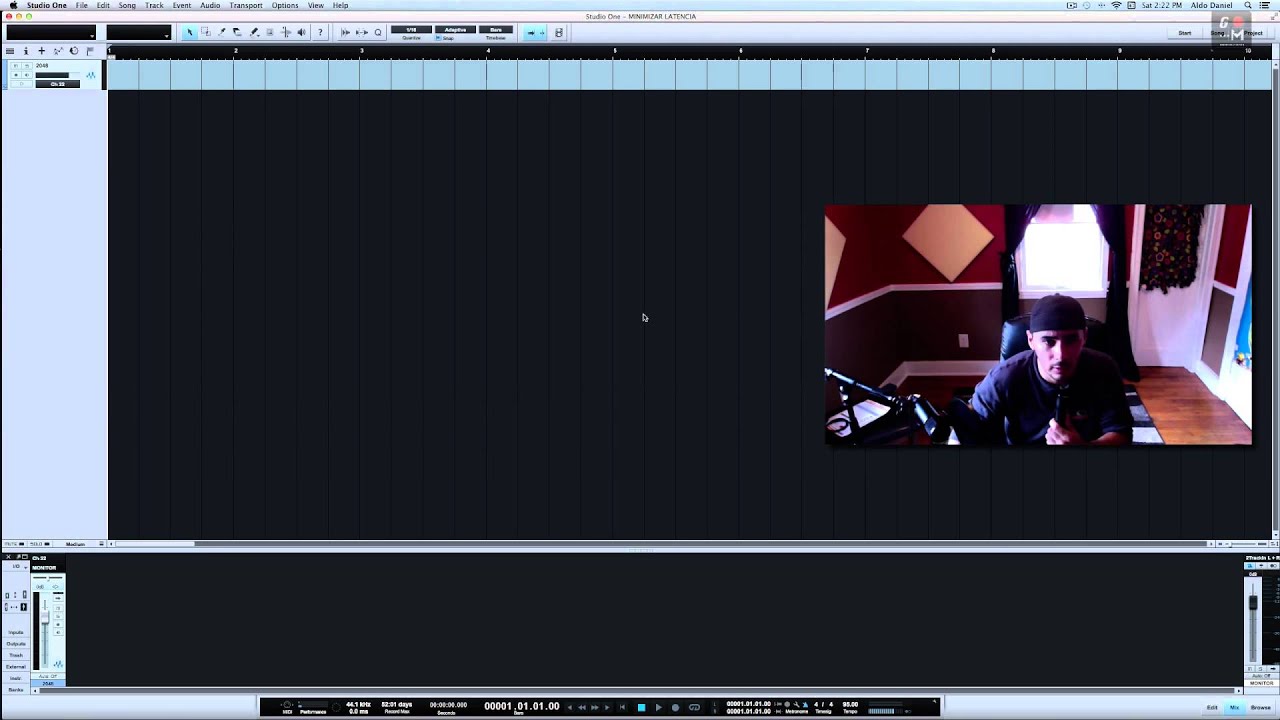
Task: Toggle monitor on track 2048
Action: (27, 75)
